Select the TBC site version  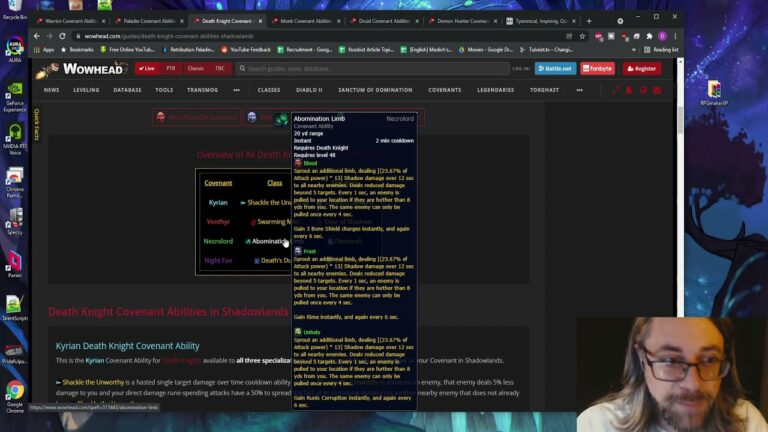tap(220, 69)
